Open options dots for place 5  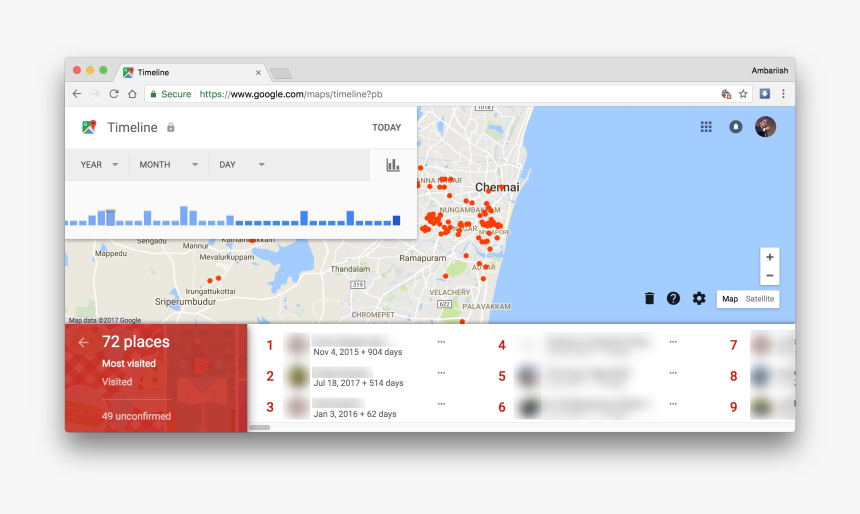click(x=673, y=373)
